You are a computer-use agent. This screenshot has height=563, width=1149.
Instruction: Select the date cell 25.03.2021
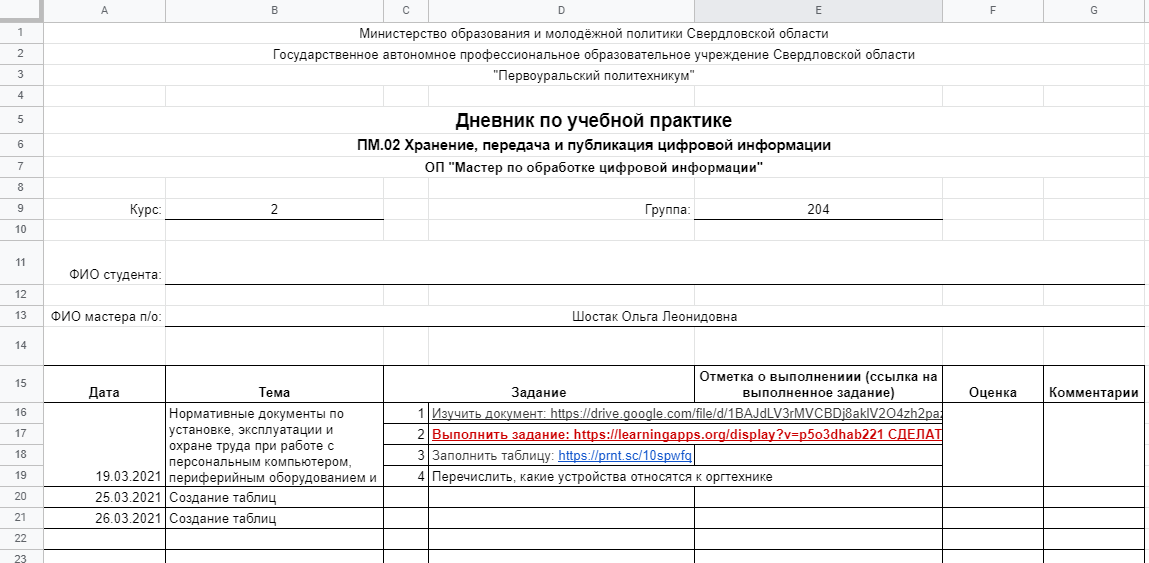105,498
